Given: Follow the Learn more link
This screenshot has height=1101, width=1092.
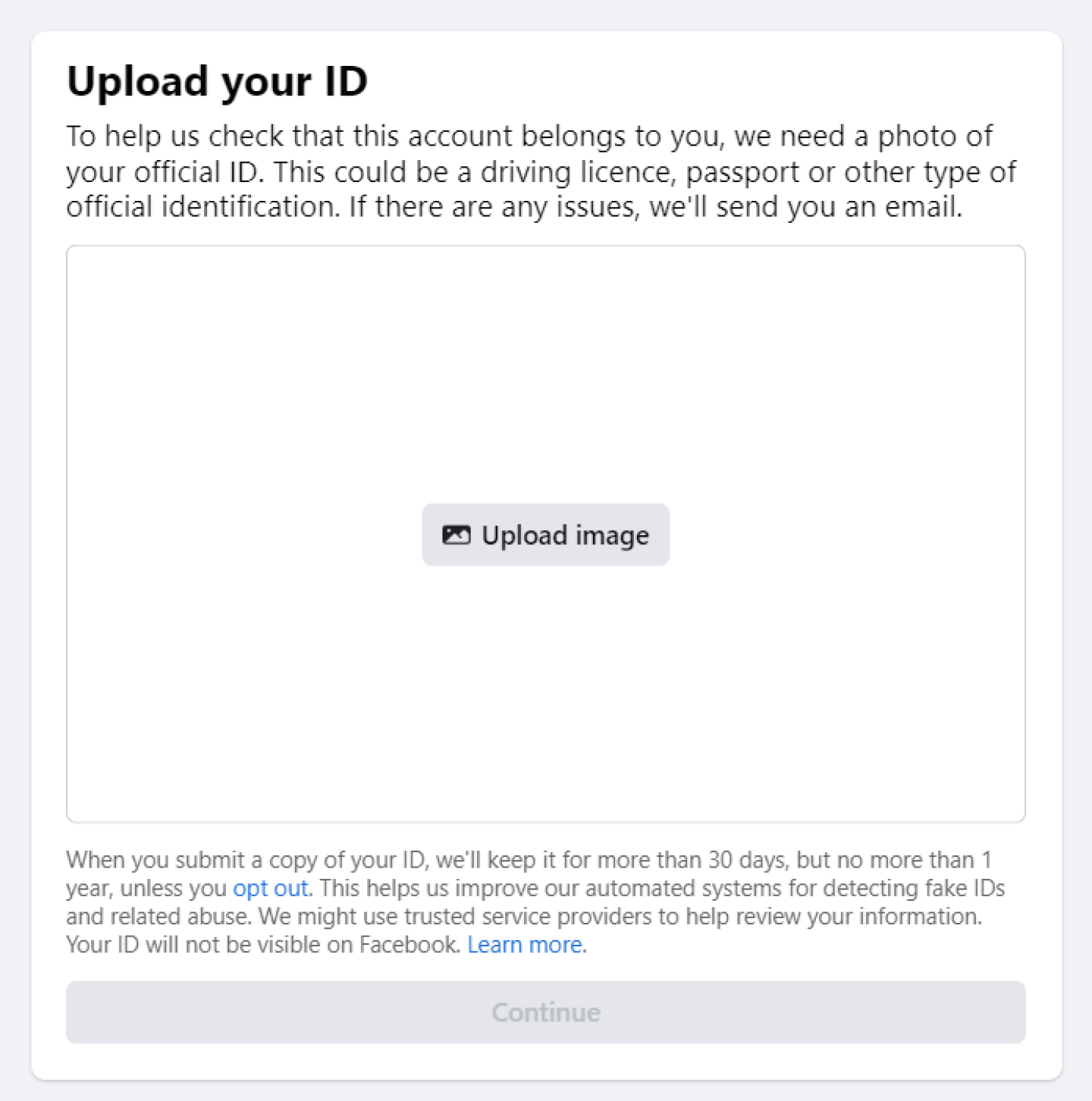Looking at the screenshot, I should (524, 944).
